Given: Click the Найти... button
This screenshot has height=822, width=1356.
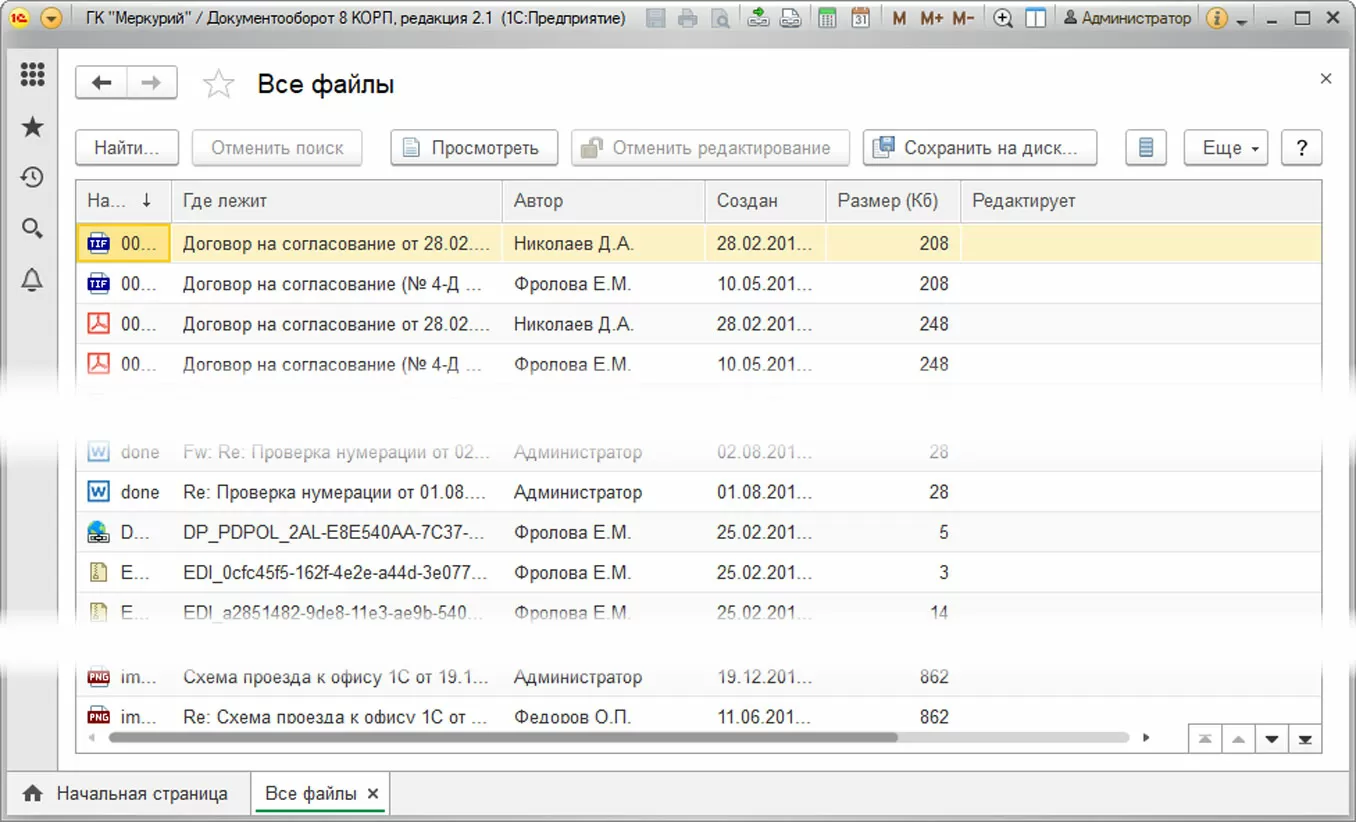Looking at the screenshot, I should pos(127,148).
